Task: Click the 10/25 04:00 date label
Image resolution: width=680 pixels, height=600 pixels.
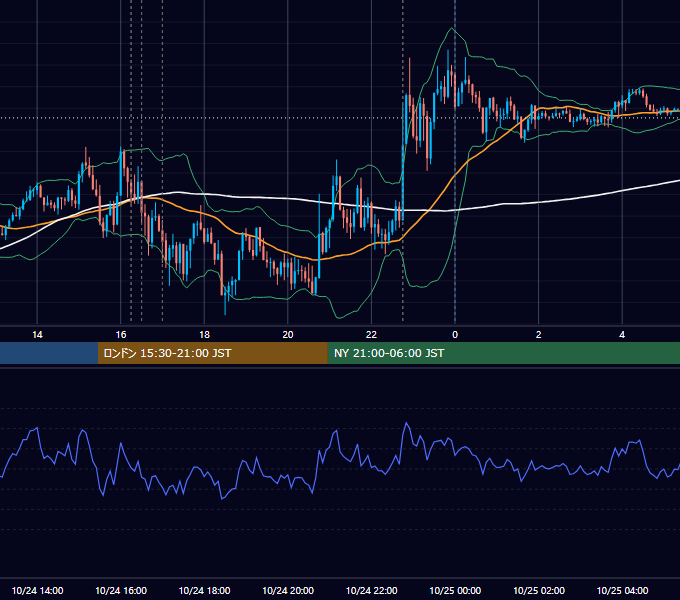Action: pos(622,590)
